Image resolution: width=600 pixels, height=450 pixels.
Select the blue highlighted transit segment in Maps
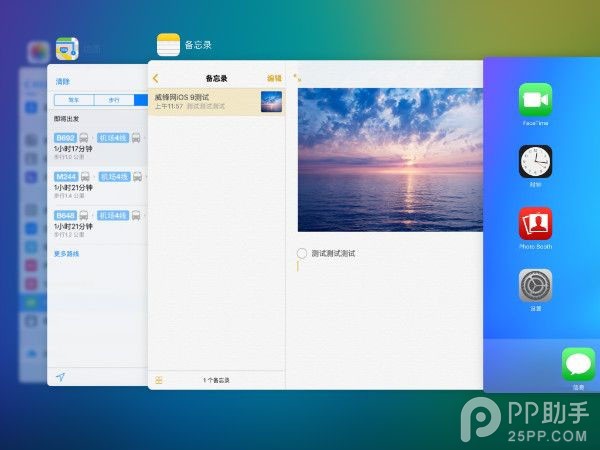tap(141, 100)
